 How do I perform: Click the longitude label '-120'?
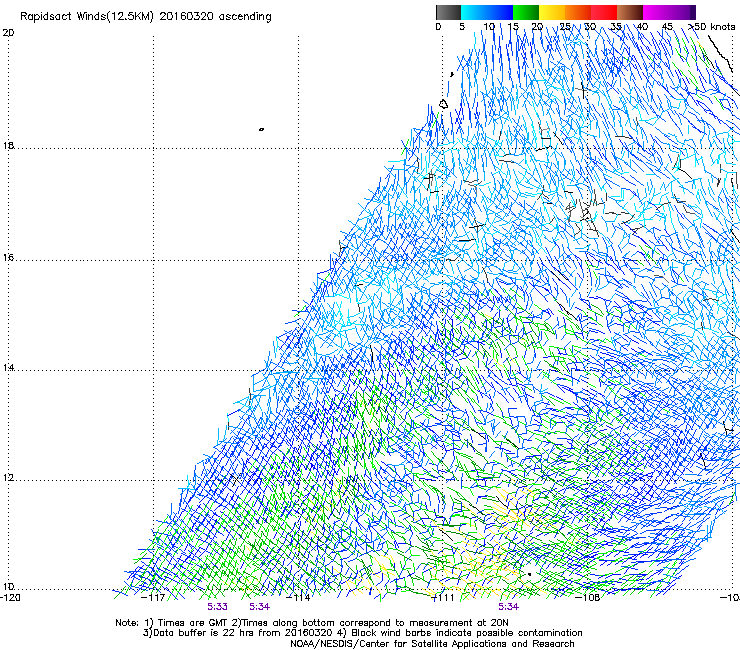pyautogui.click(x=10, y=597)
